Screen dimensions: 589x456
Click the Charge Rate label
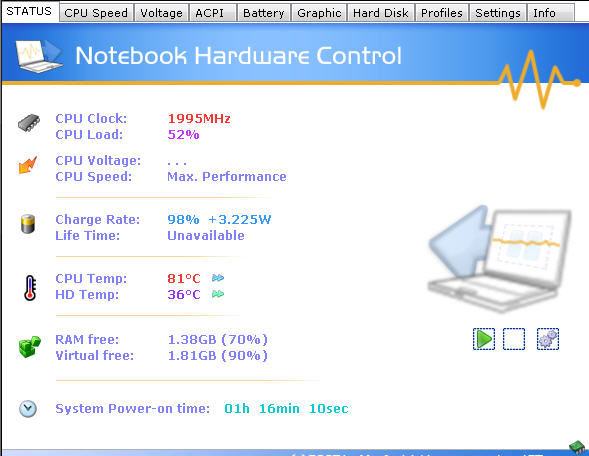coord(98,220)
